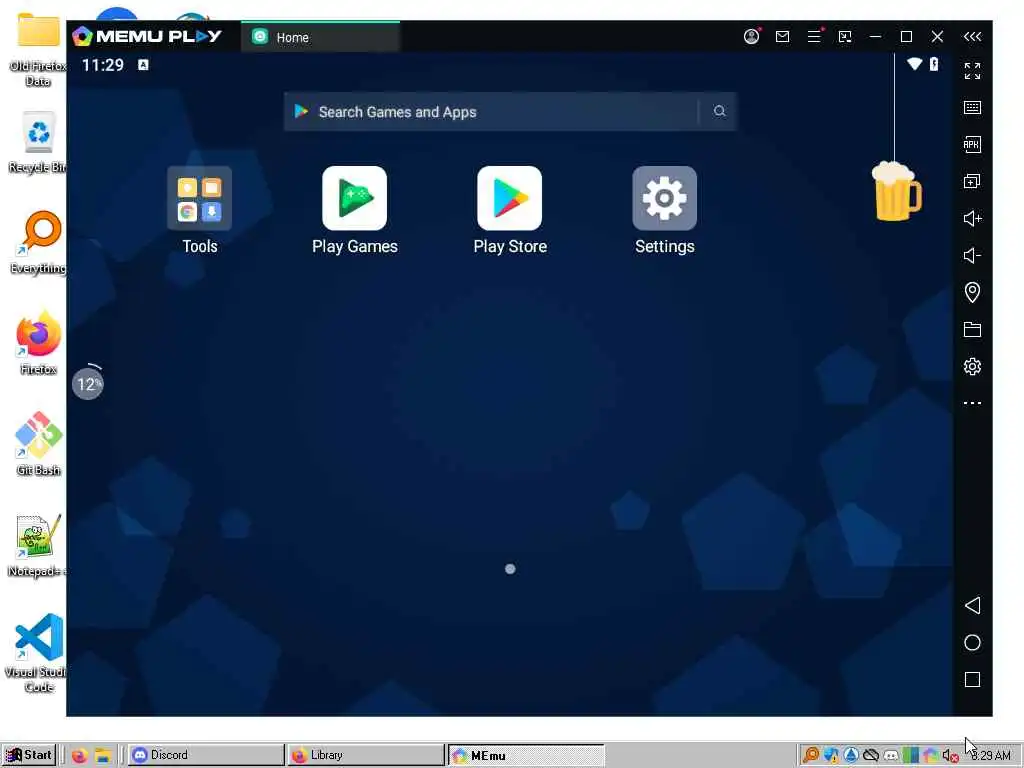Open MEmu emulator settings gear in sidebar
This screenshot has width=1024, height=768.
(x=972, y=366)
